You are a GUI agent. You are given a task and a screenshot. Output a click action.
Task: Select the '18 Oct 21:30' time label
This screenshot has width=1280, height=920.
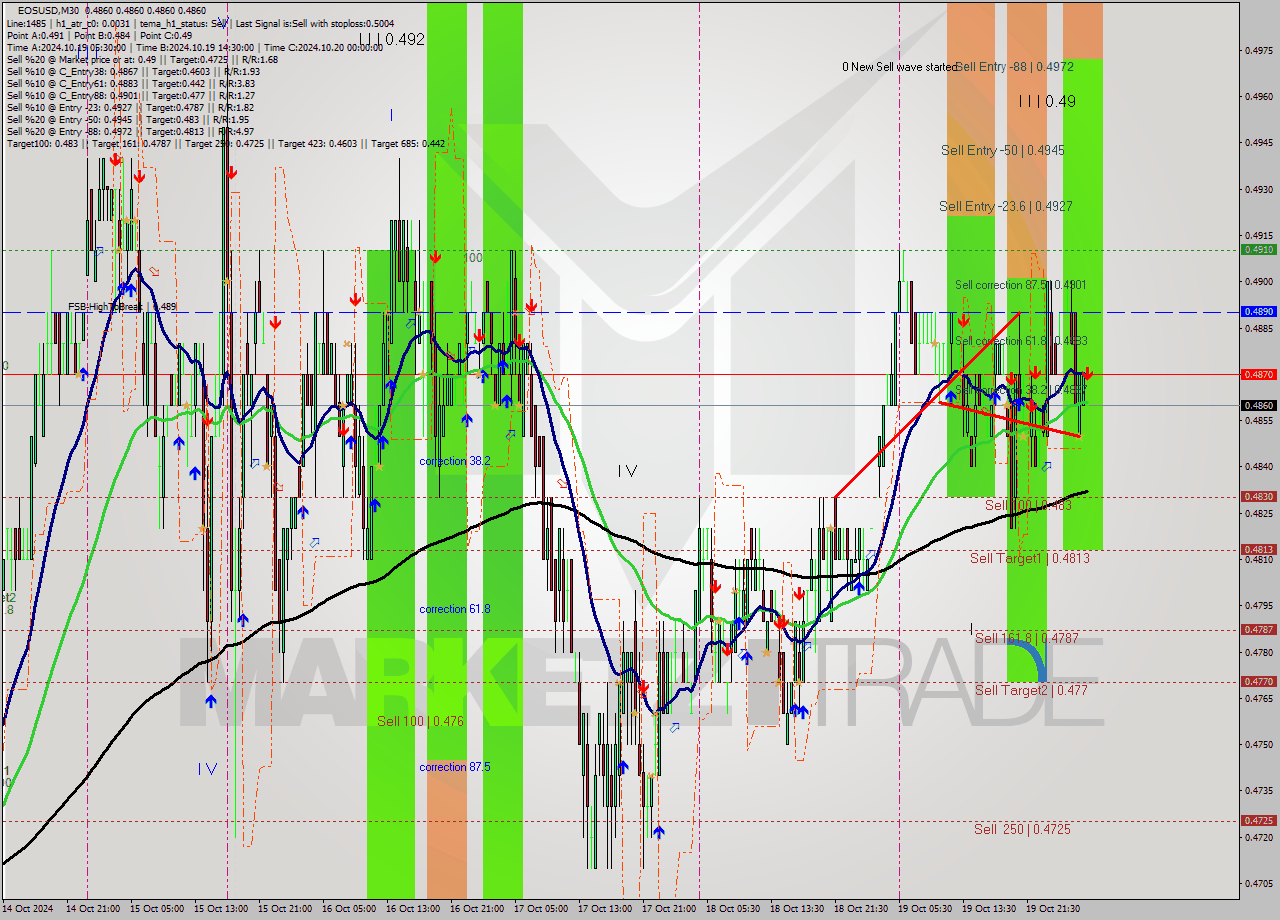pyautogui.click(x=861, y=909)
